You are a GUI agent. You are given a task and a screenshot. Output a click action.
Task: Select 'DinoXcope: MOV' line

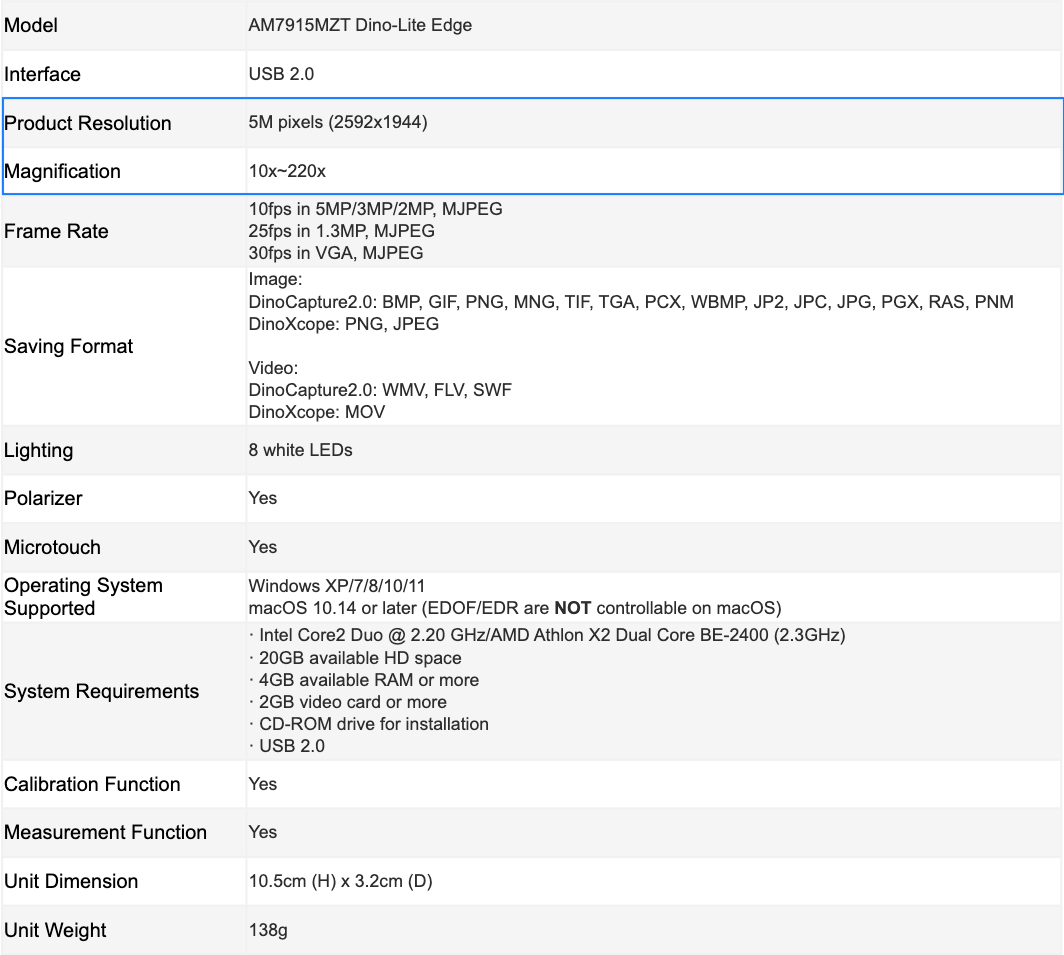317,412
